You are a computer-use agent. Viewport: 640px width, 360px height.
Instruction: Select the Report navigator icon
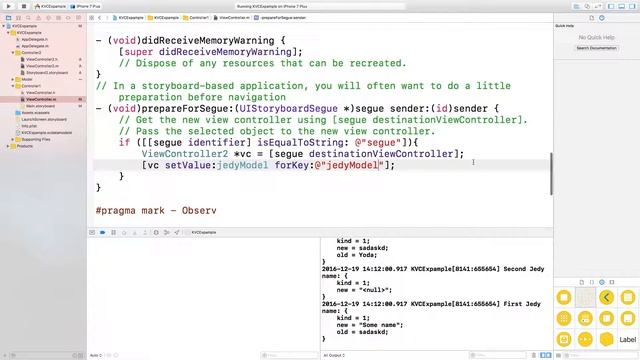pyautogui.click(x=78, y=18)
